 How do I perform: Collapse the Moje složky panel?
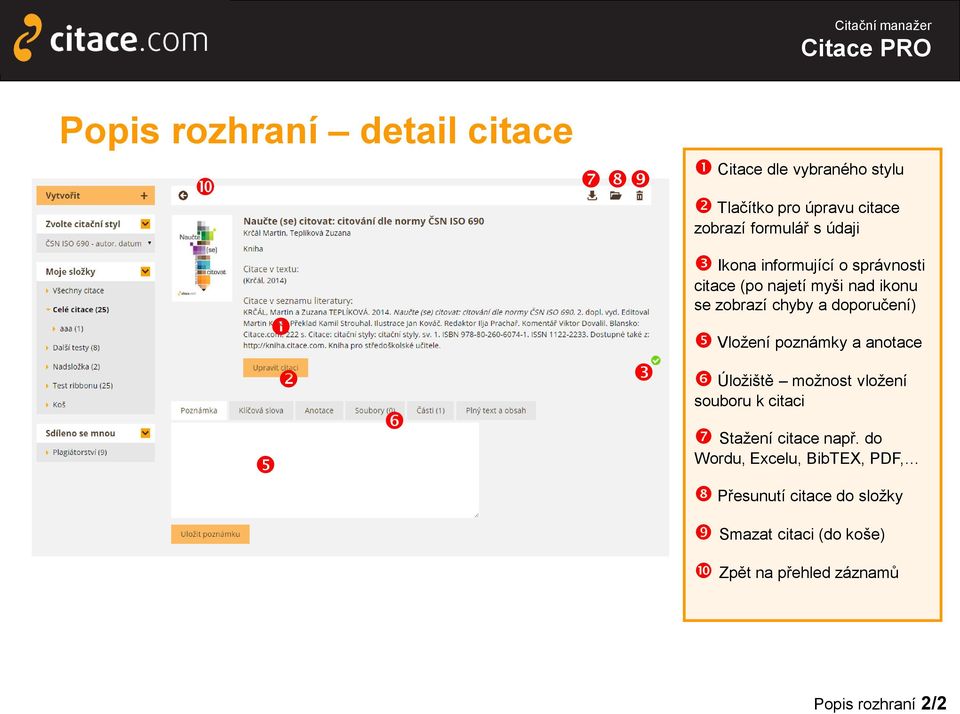tap(145, 271)
